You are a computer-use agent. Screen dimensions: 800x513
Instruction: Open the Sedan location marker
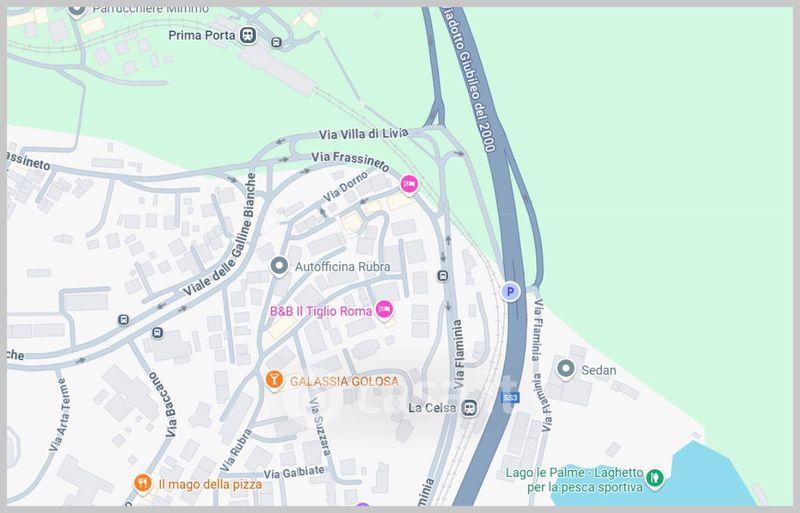565,369
